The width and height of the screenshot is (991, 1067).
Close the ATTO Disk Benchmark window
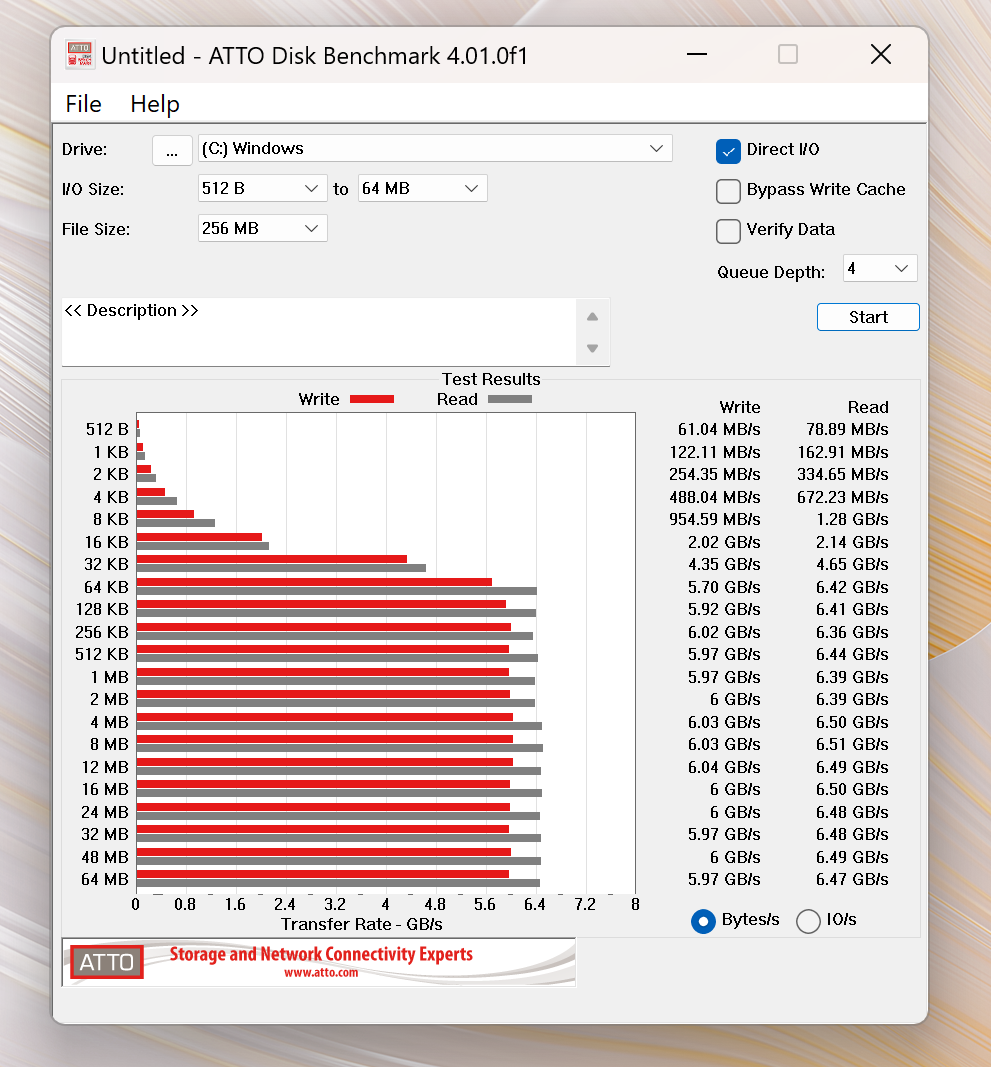pos(881,54)
